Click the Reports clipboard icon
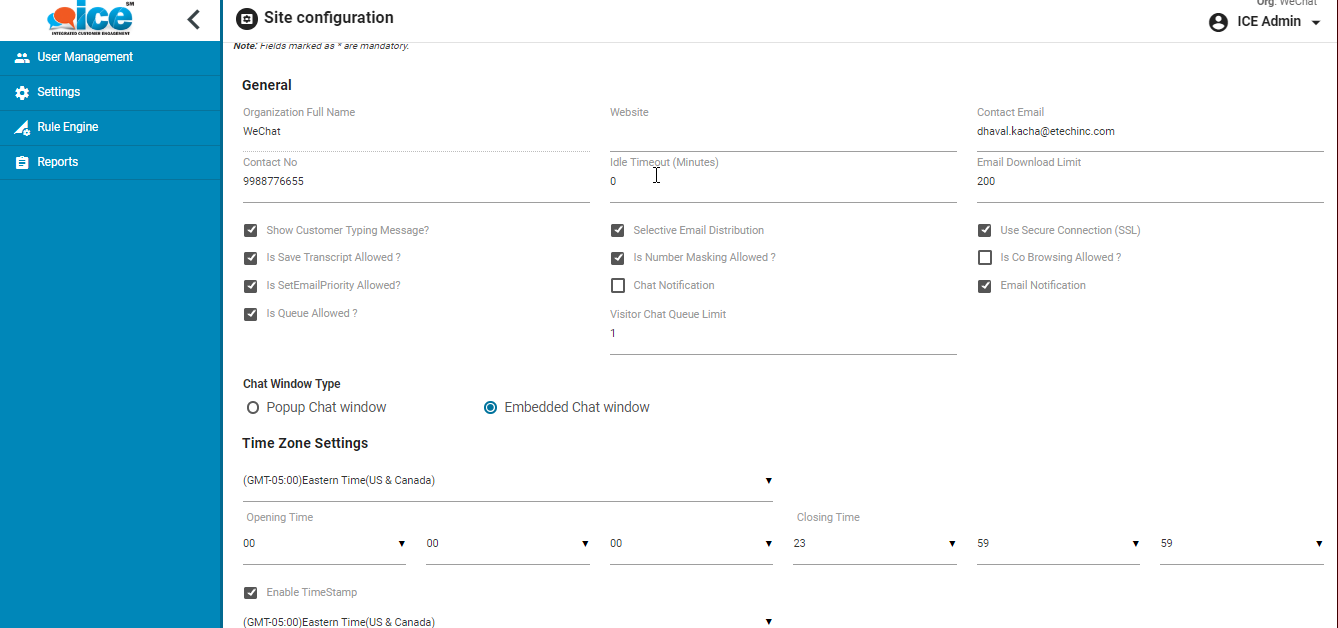The image size is (1338, 628). pyautogui.click(x=22, y=163)
